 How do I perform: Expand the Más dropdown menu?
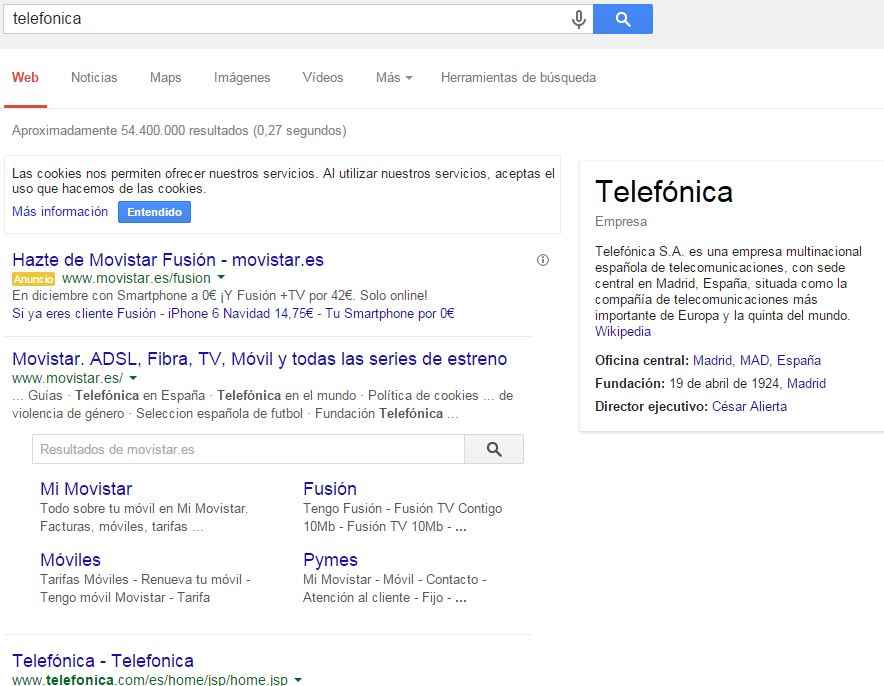coord(394,78)
